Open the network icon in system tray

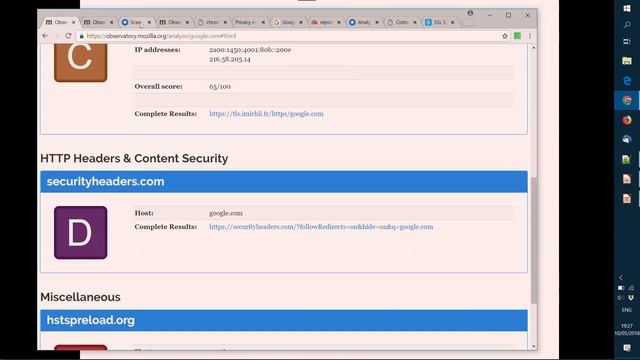point(631,288)
